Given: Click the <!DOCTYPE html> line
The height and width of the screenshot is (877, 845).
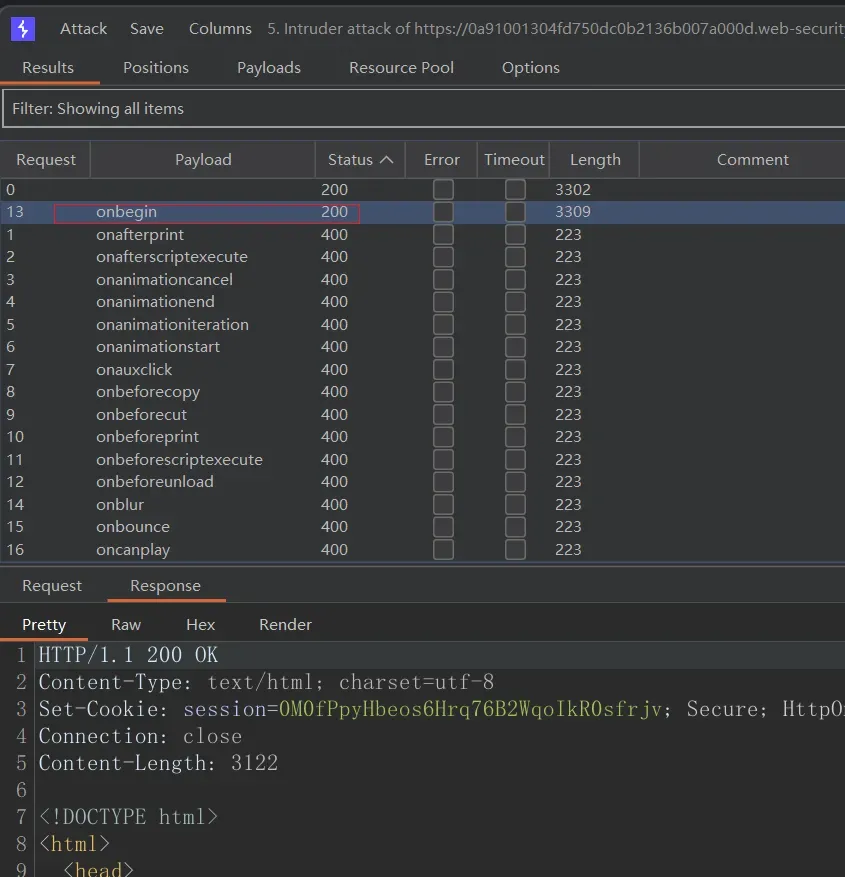Looking at the screenshot, I should click(x=128, y=817).
